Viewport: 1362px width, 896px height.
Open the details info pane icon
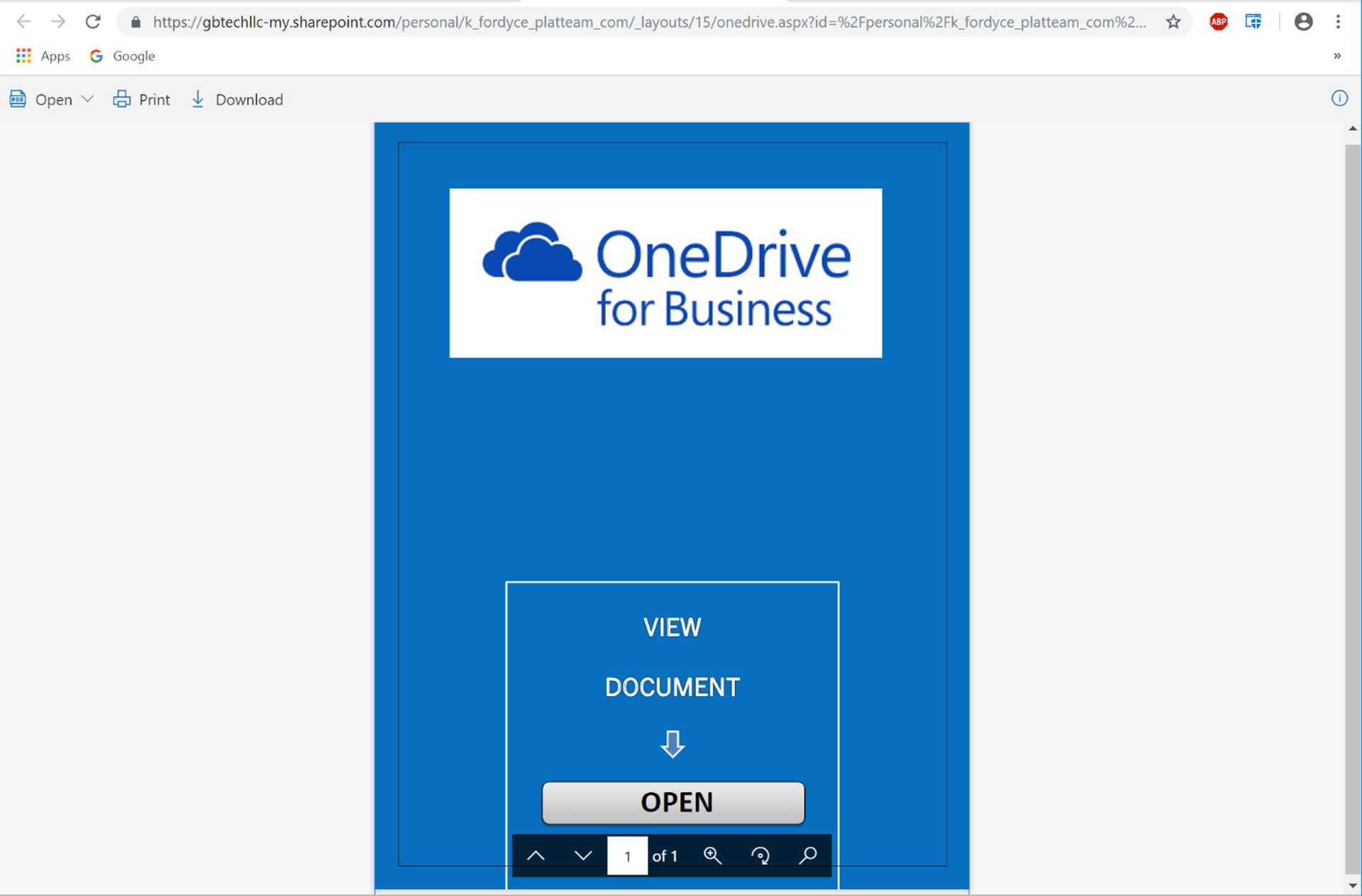[1339, 99]
